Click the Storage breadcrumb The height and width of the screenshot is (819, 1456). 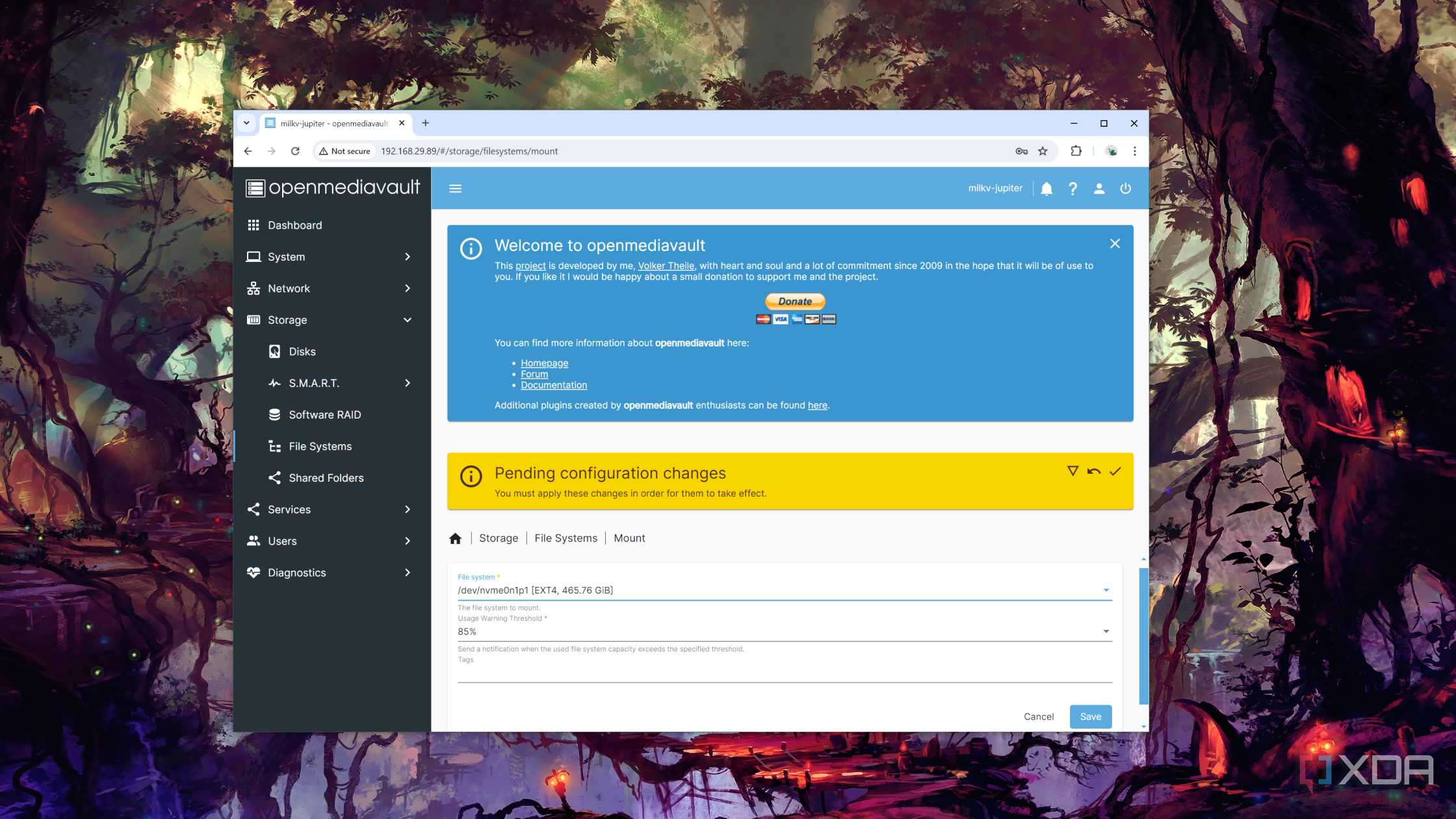tap(499, 538)
